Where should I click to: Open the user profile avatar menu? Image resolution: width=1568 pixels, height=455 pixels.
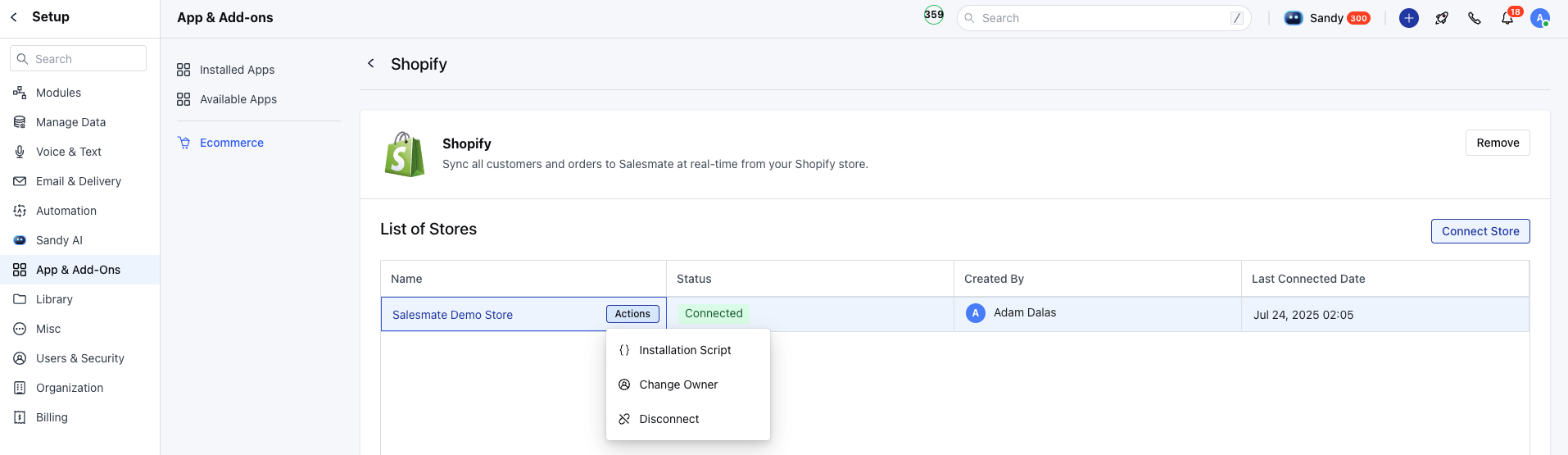pos(1540,18)
